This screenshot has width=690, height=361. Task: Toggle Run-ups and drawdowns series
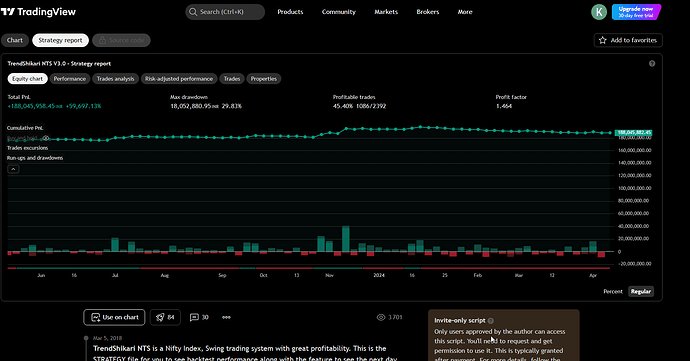pos(35,158)
